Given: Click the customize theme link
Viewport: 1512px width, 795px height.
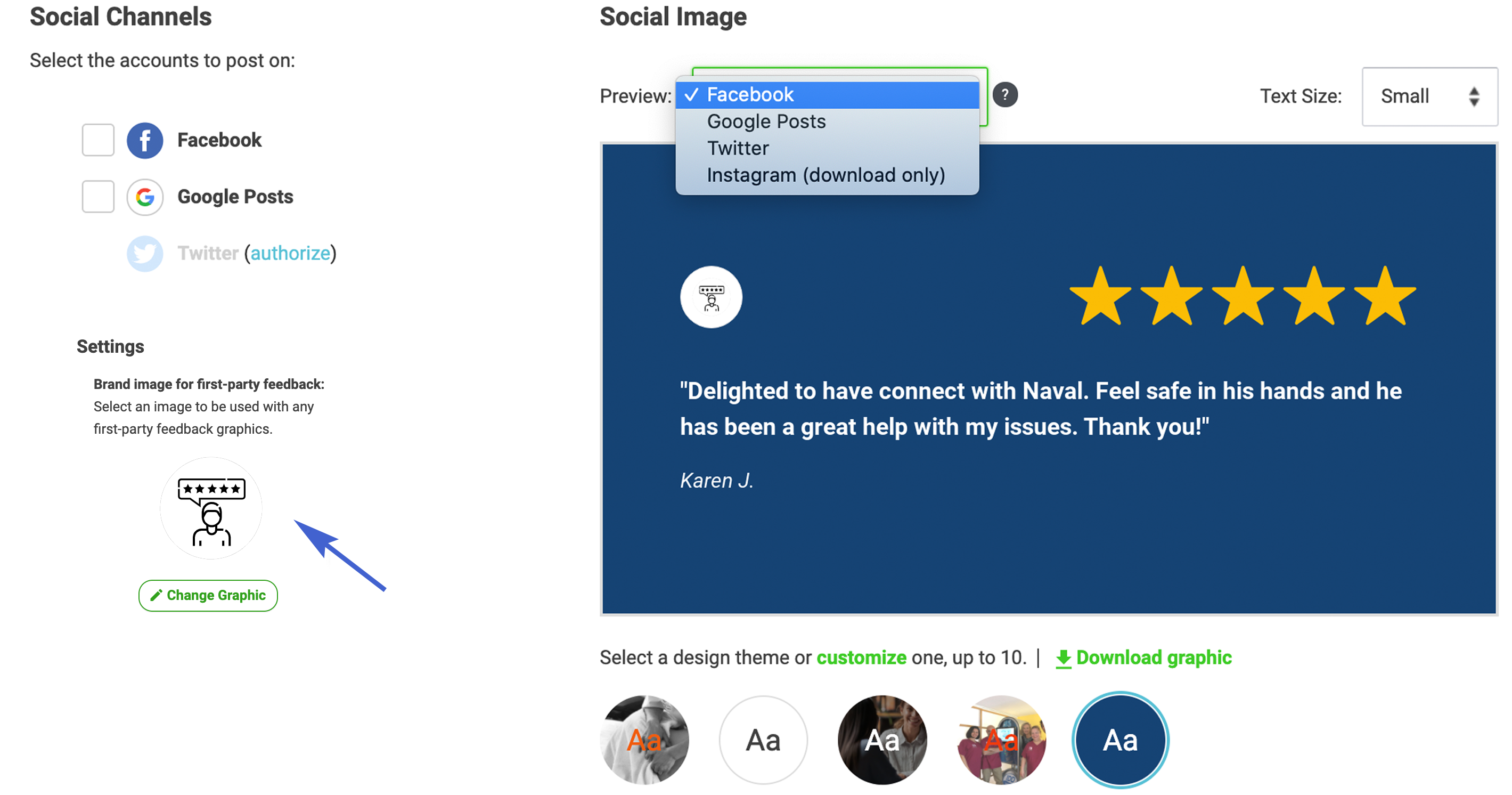Looking at the screenshot, I should click(x=861, y=658).
